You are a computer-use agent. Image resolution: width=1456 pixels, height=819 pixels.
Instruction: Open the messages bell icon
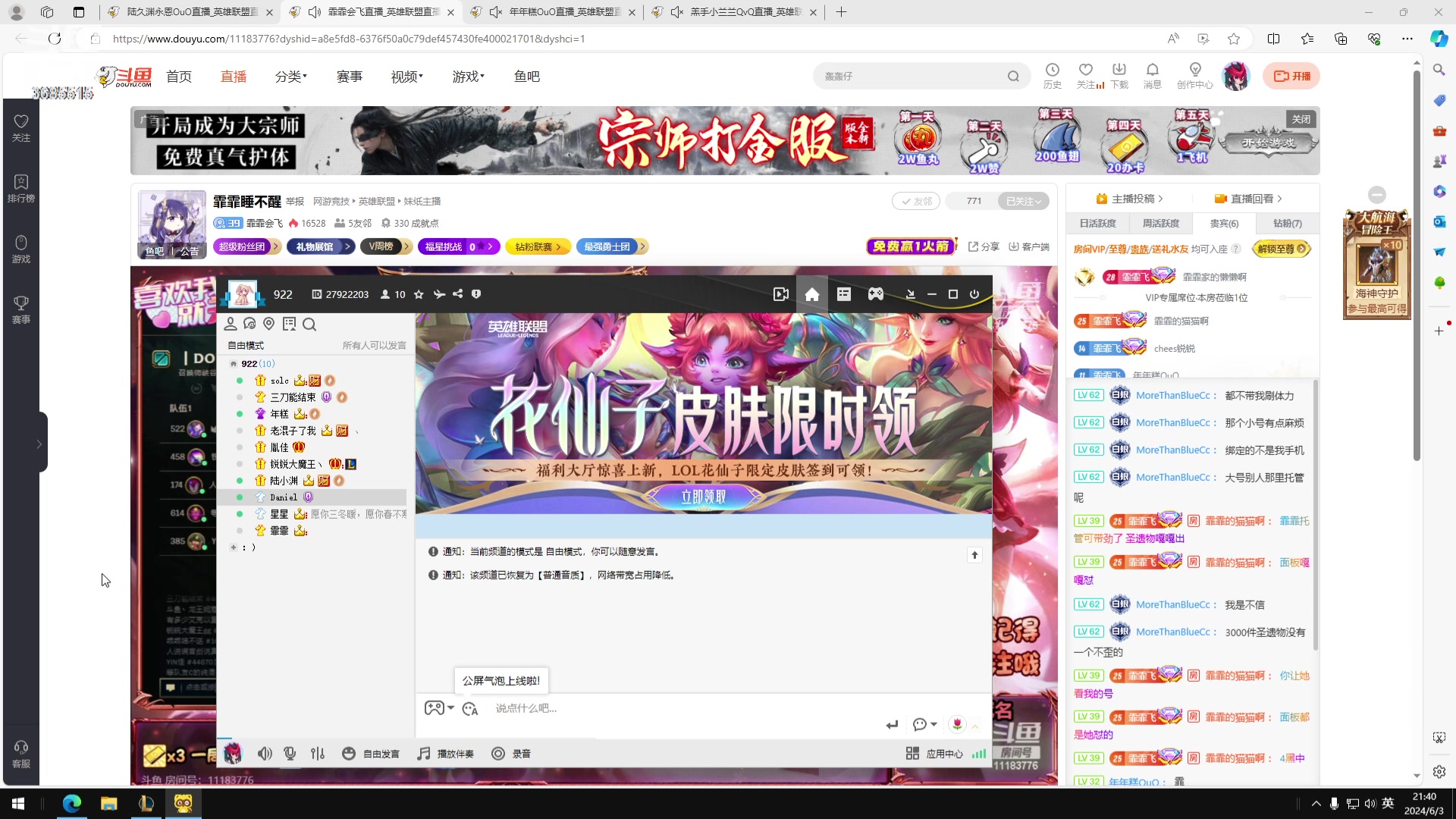point(1153,70)
